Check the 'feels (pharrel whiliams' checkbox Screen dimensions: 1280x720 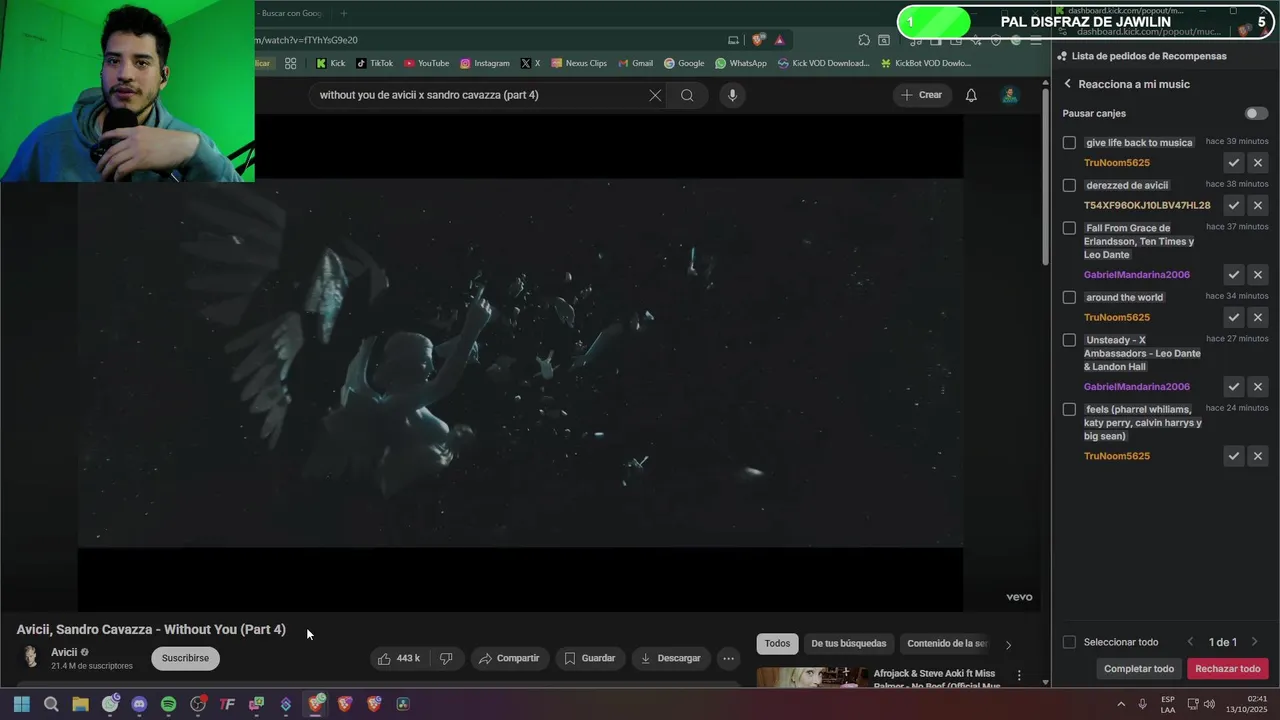point(1069,409)
